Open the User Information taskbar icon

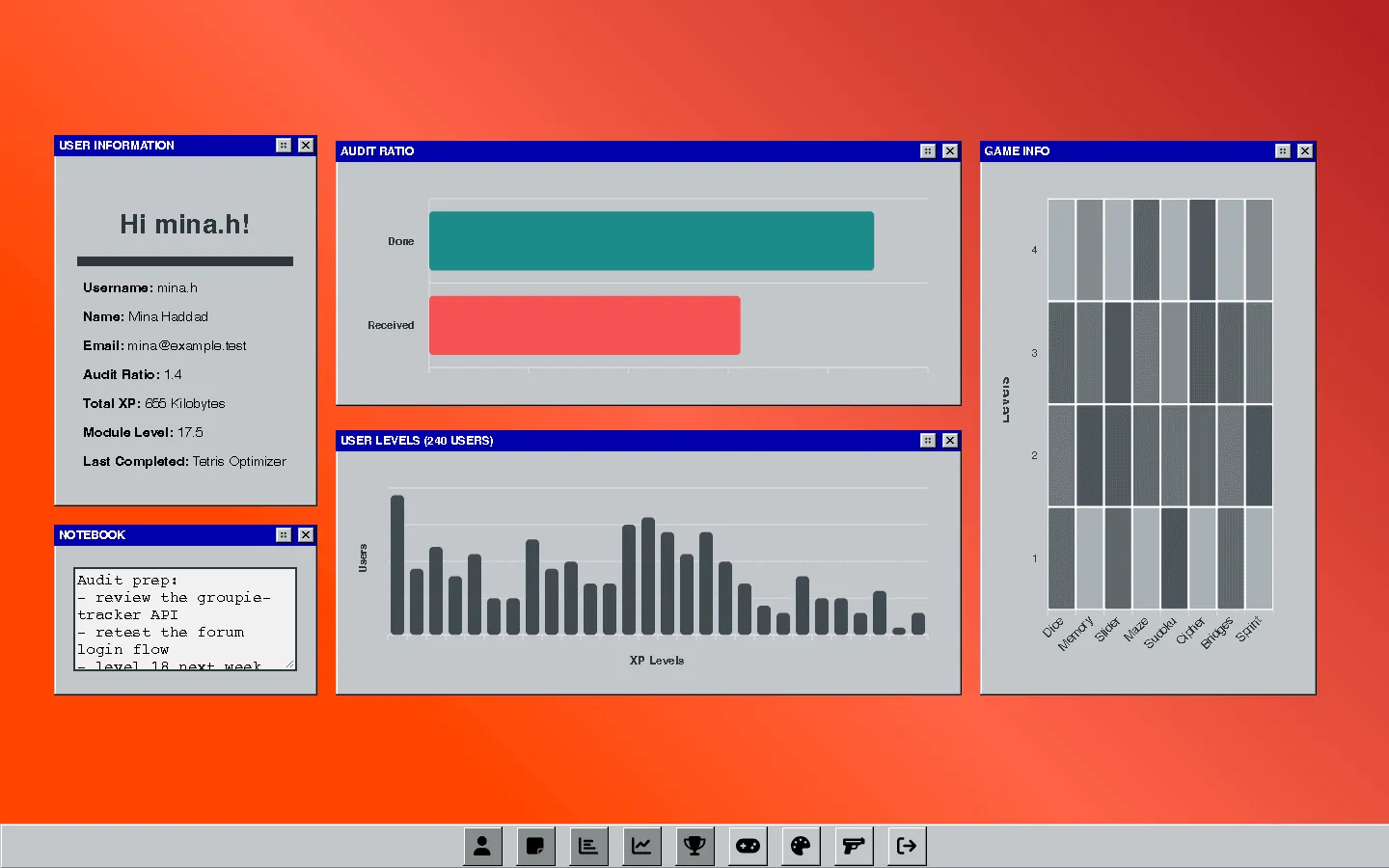(x=482, y=846)
